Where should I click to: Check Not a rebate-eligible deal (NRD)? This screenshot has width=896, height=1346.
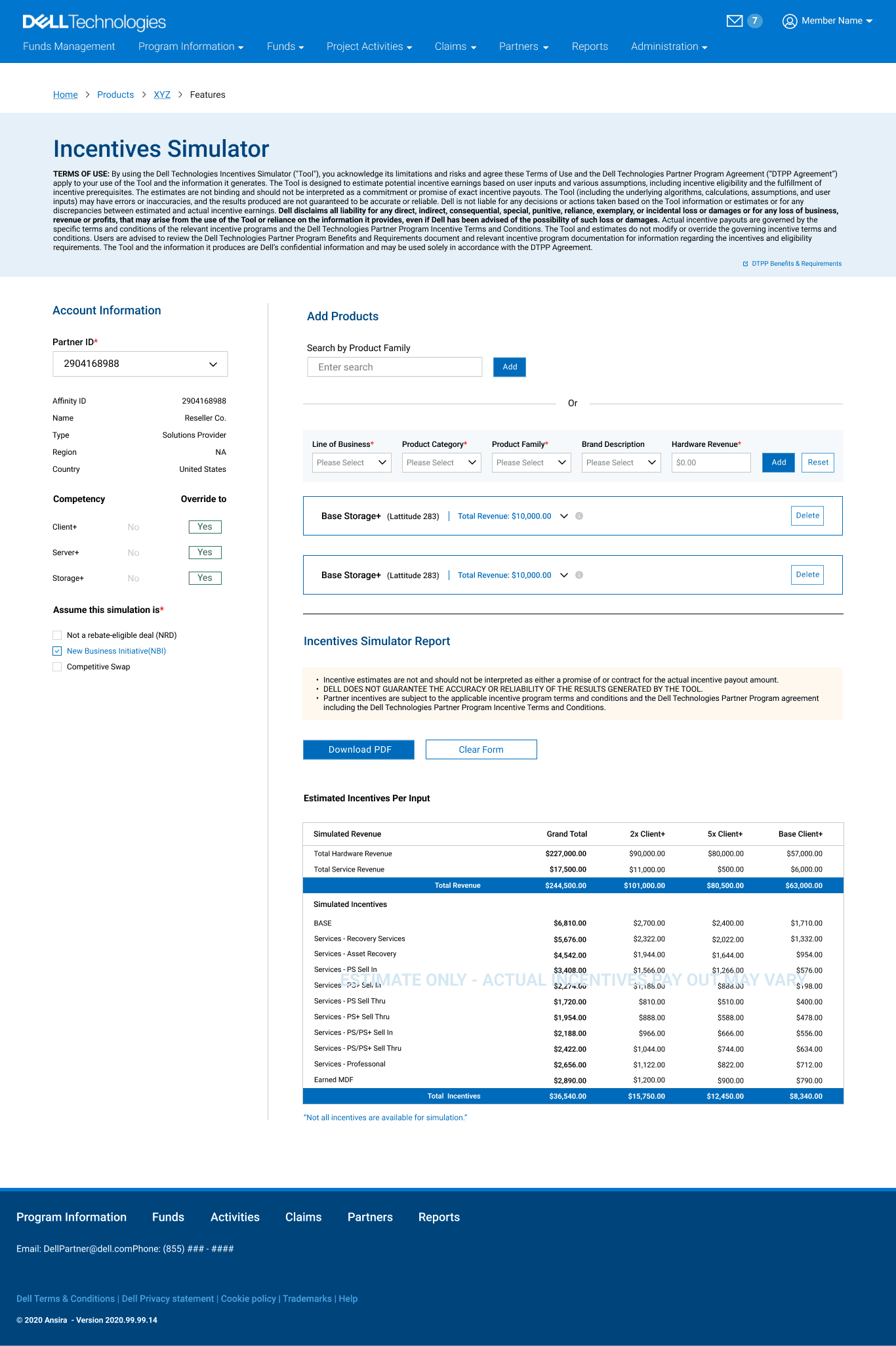[57, 635]
